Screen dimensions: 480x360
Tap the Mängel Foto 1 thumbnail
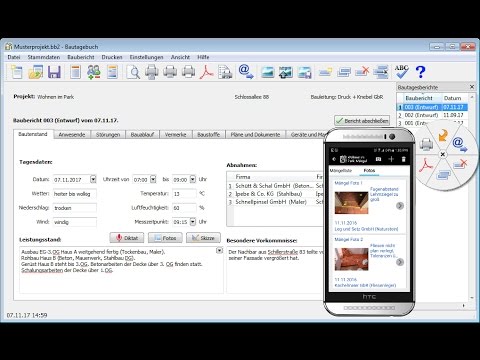(351, 203)
